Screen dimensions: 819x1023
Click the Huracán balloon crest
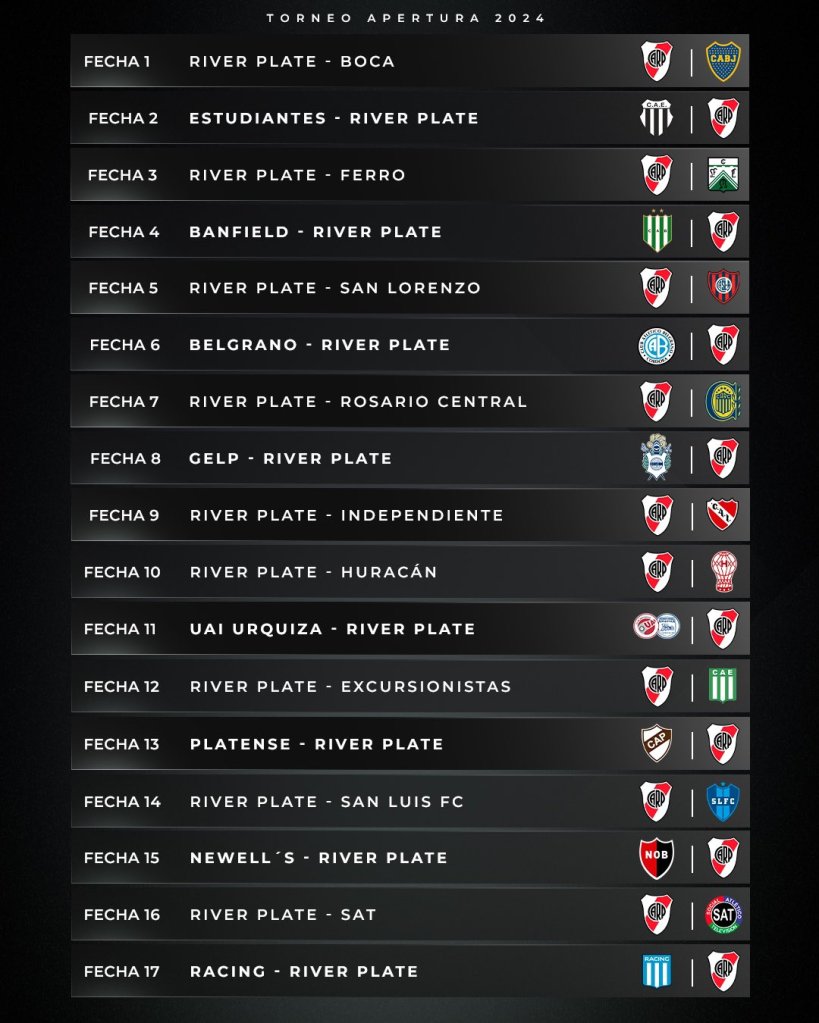point(723,572)
